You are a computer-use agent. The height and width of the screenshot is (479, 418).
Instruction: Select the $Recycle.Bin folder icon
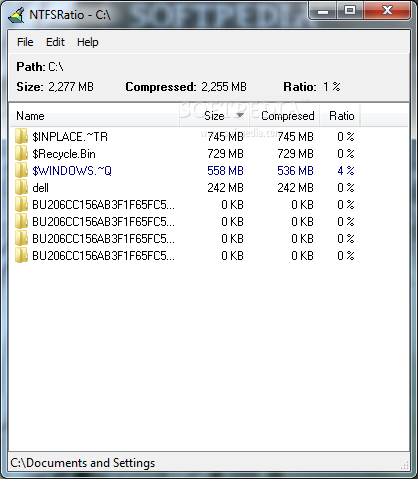22,154
